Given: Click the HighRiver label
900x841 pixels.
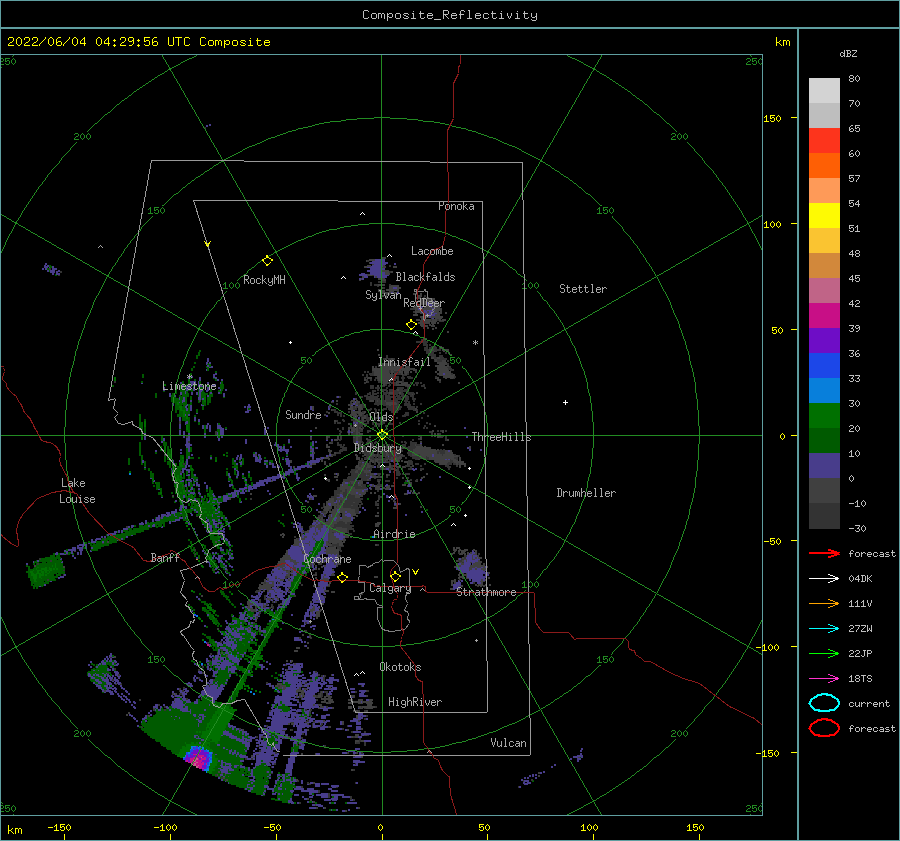Looking at the screenshot, I should 415,702.
